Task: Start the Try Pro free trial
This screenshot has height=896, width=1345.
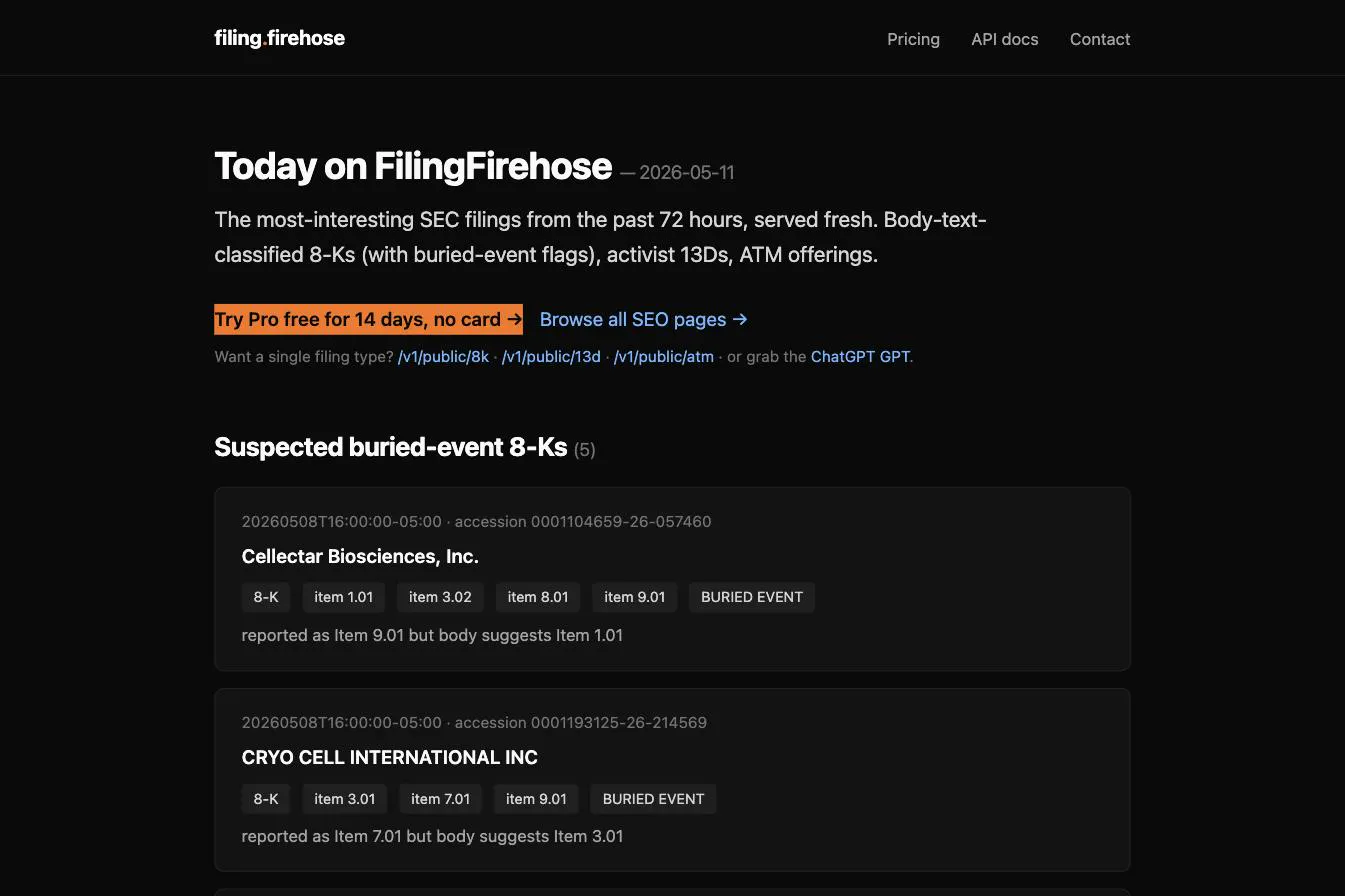Action: 368,319
